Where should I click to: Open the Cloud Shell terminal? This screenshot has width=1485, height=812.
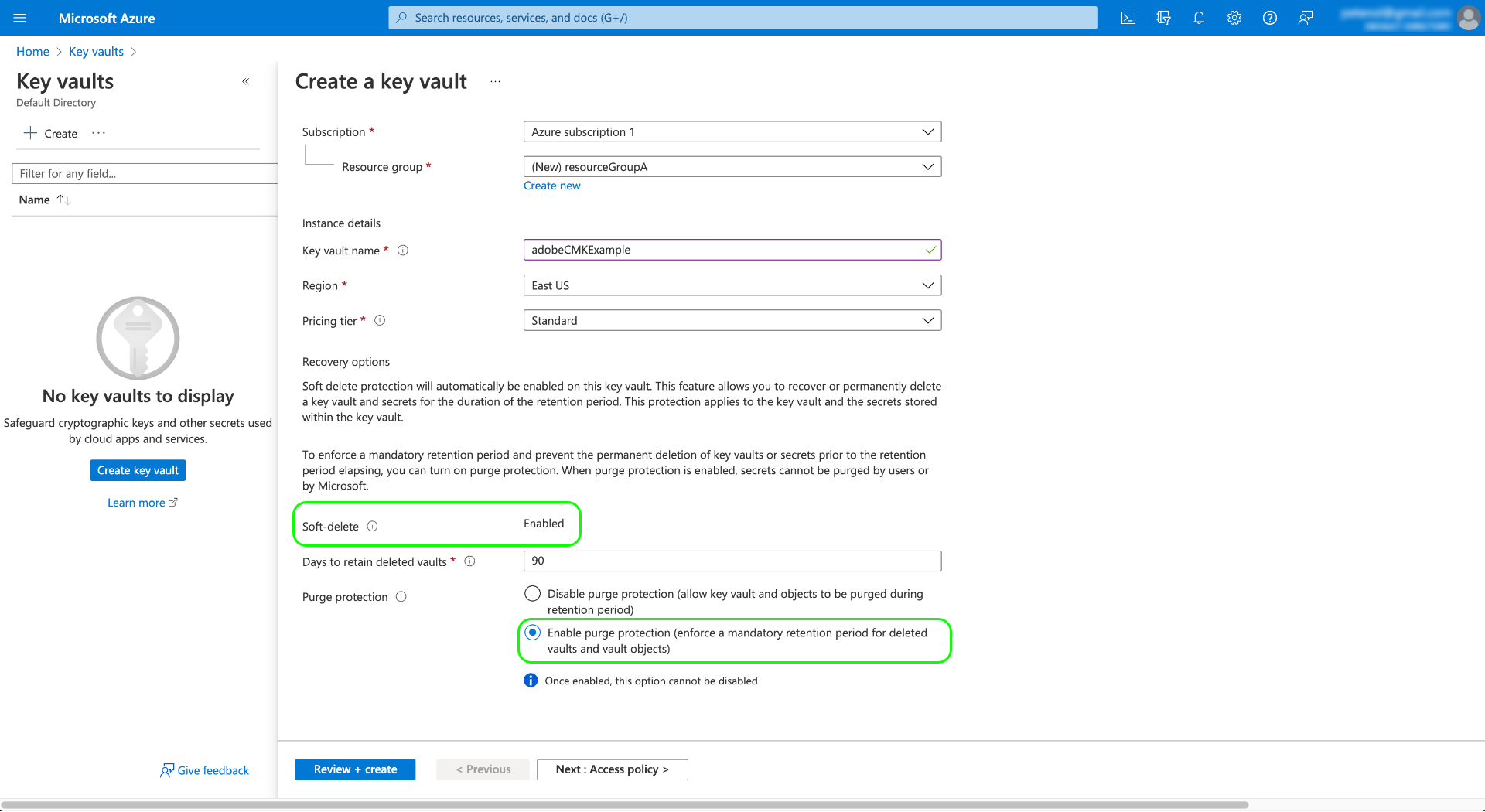coord(1128,17)
